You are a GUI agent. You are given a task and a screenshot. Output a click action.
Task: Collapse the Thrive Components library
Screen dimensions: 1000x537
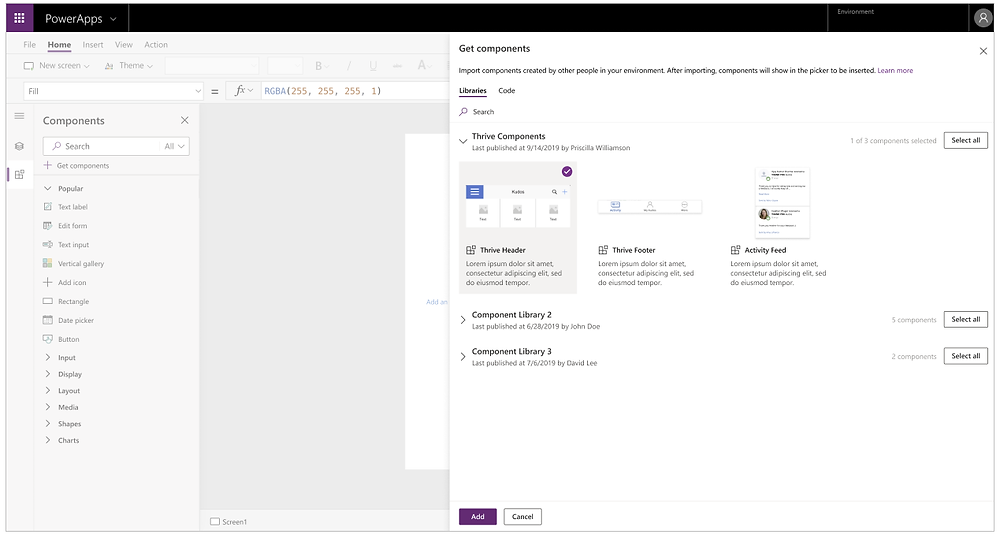tap(463, 141)
